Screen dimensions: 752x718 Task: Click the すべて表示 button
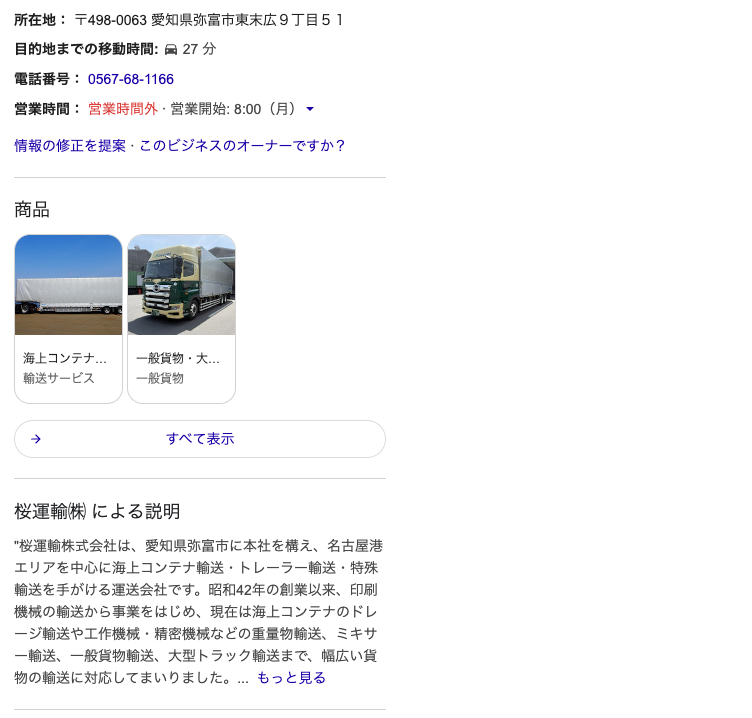click(200, 439)
